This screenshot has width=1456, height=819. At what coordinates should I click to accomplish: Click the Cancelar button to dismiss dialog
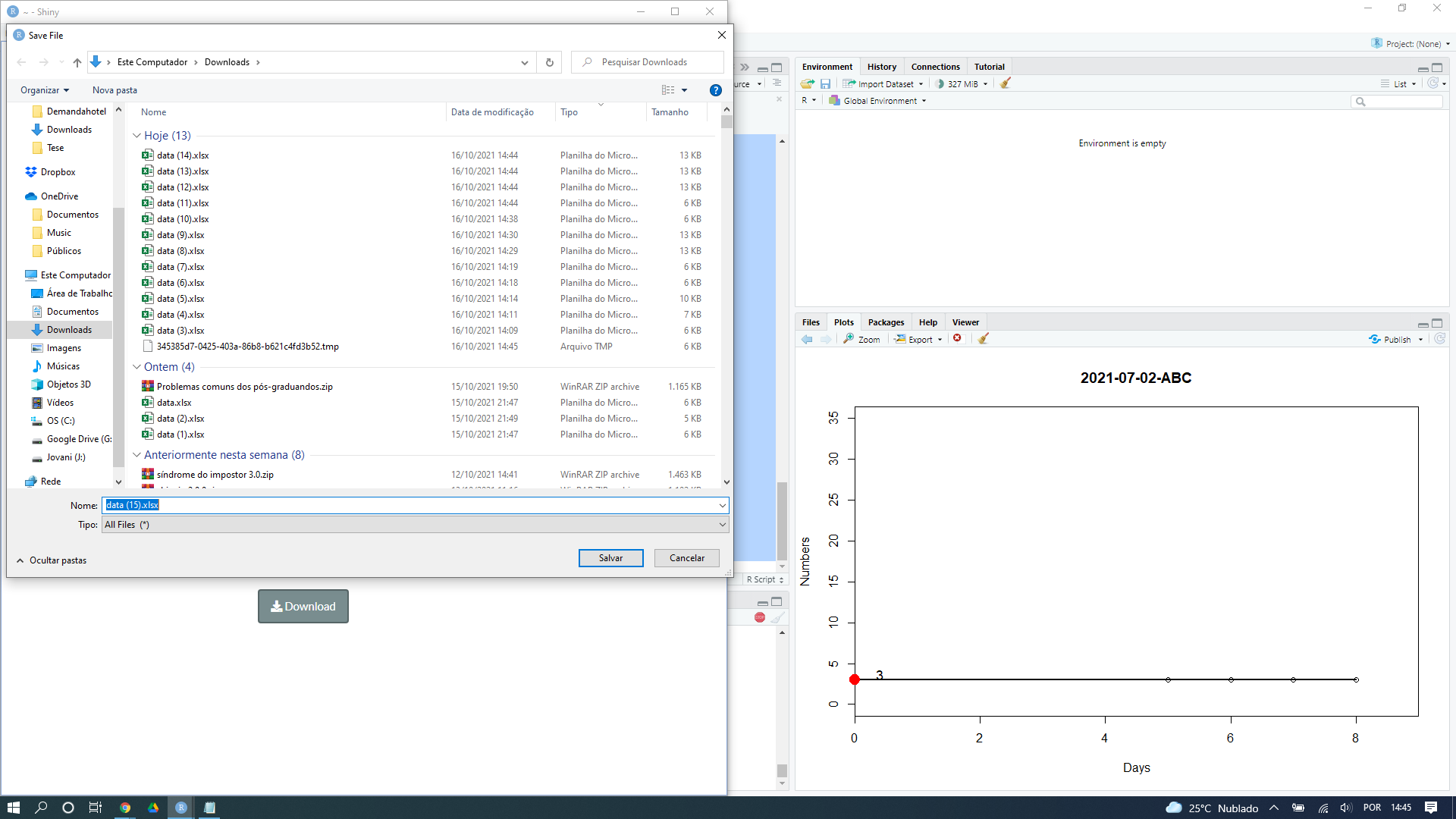point(687,558)
